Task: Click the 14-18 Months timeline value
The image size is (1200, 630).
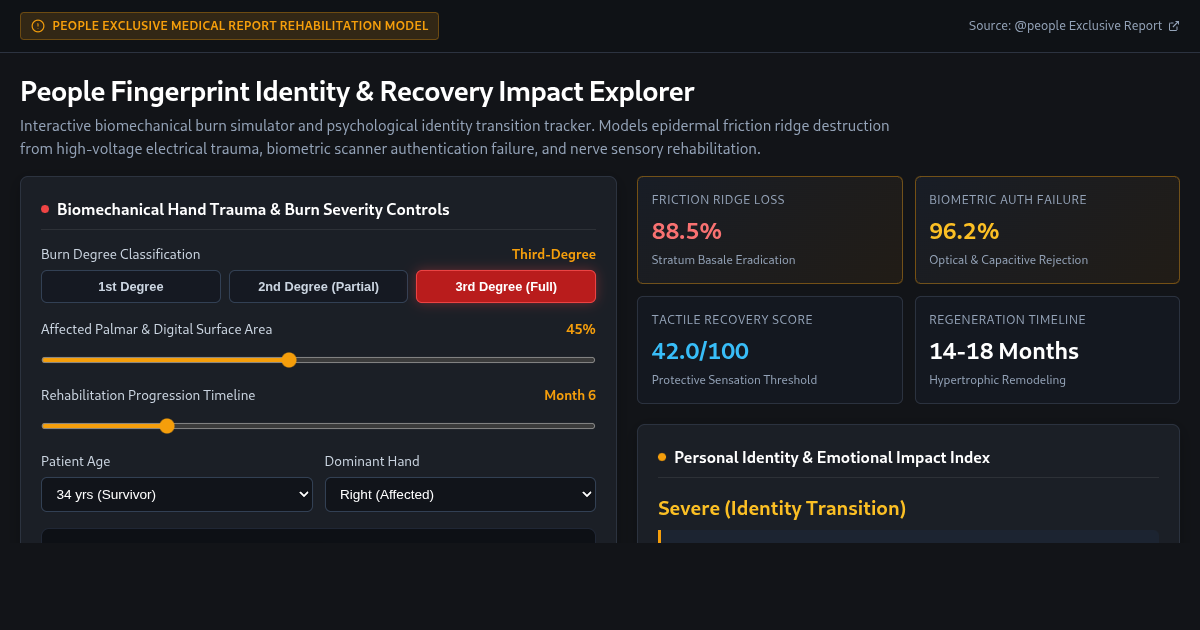Action: coord(1004,351)
